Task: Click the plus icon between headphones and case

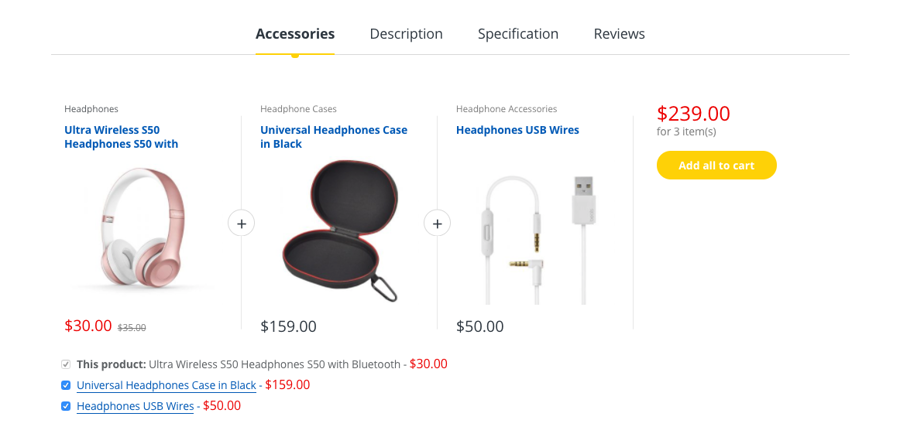Action: click(x=241, y=223)
